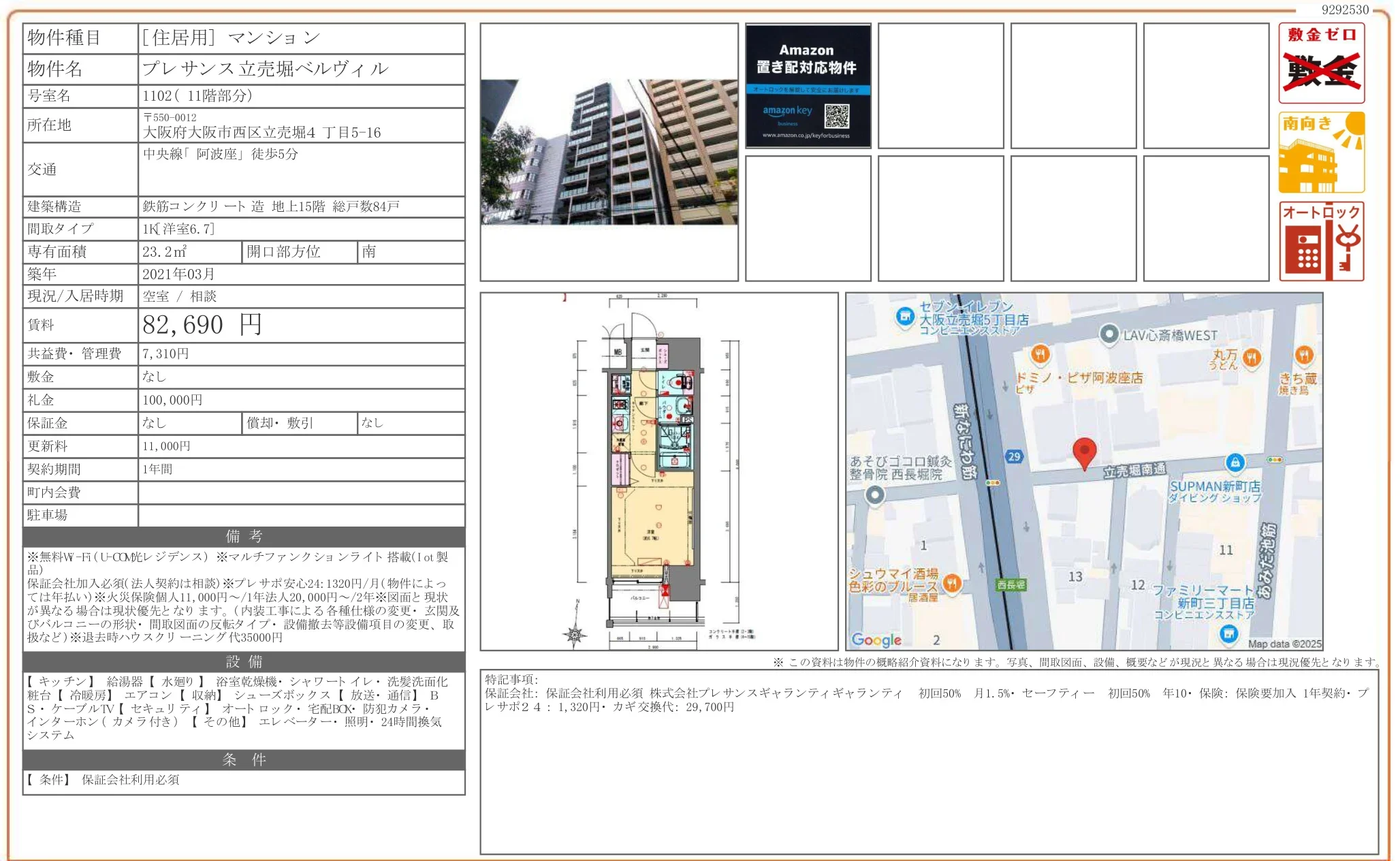1400x861 pixels.
Task: Click the Map data ©2025 attribution
Action: coord(1284,644)
